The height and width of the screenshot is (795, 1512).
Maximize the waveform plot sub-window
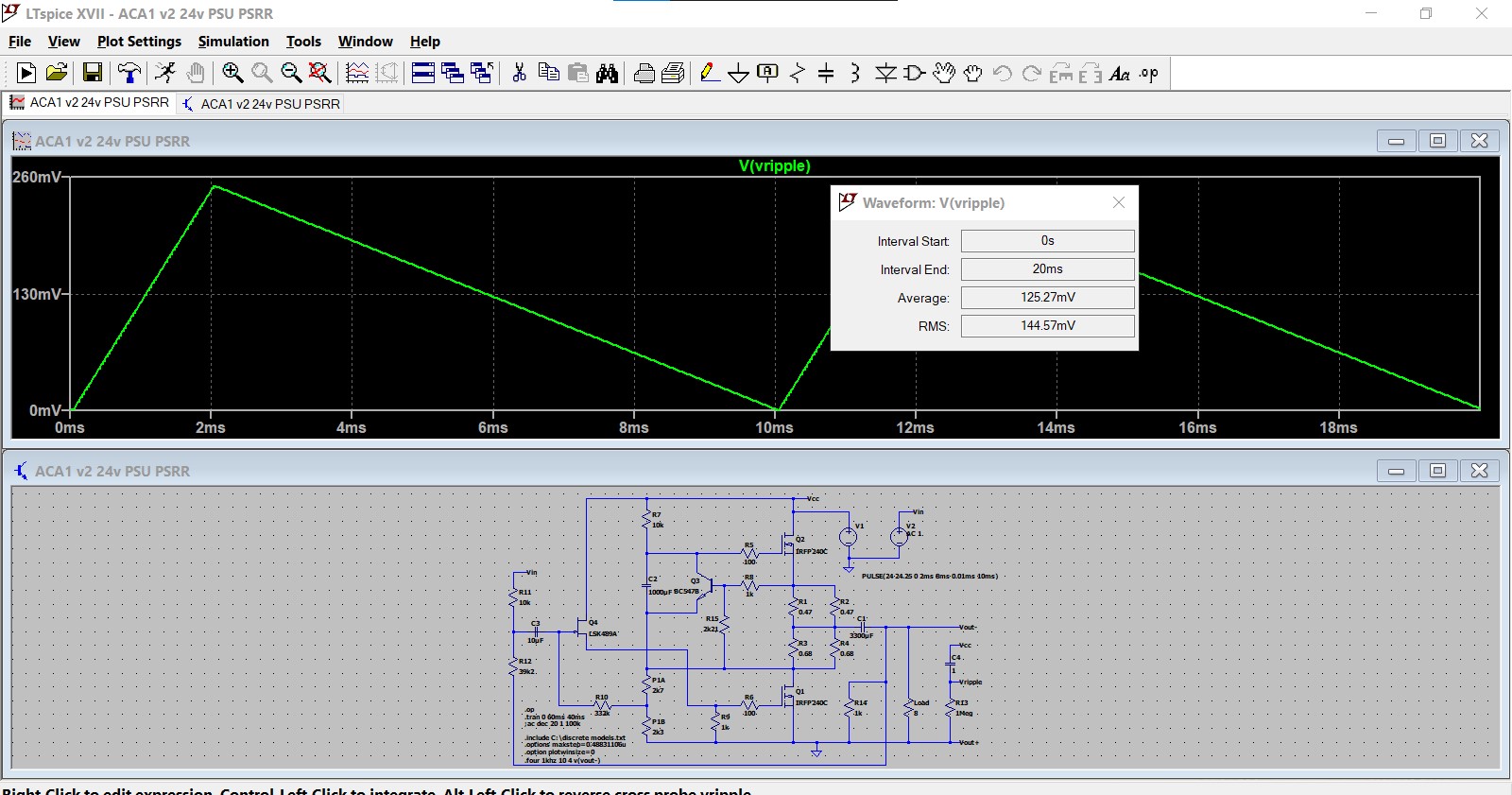[x=1437, y=141]
